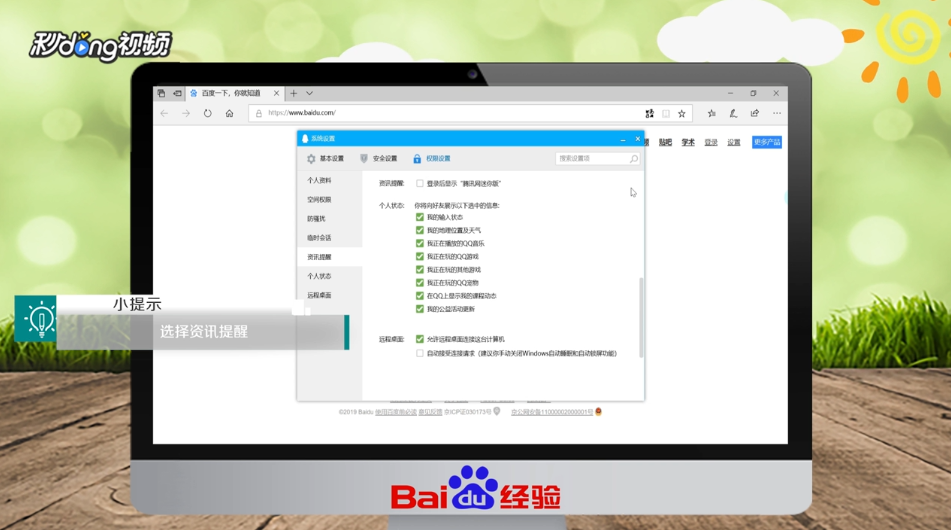Add notes with the pen icon
Screen dimensions: 951x530
pyautogui.click(x=733, y=113)
